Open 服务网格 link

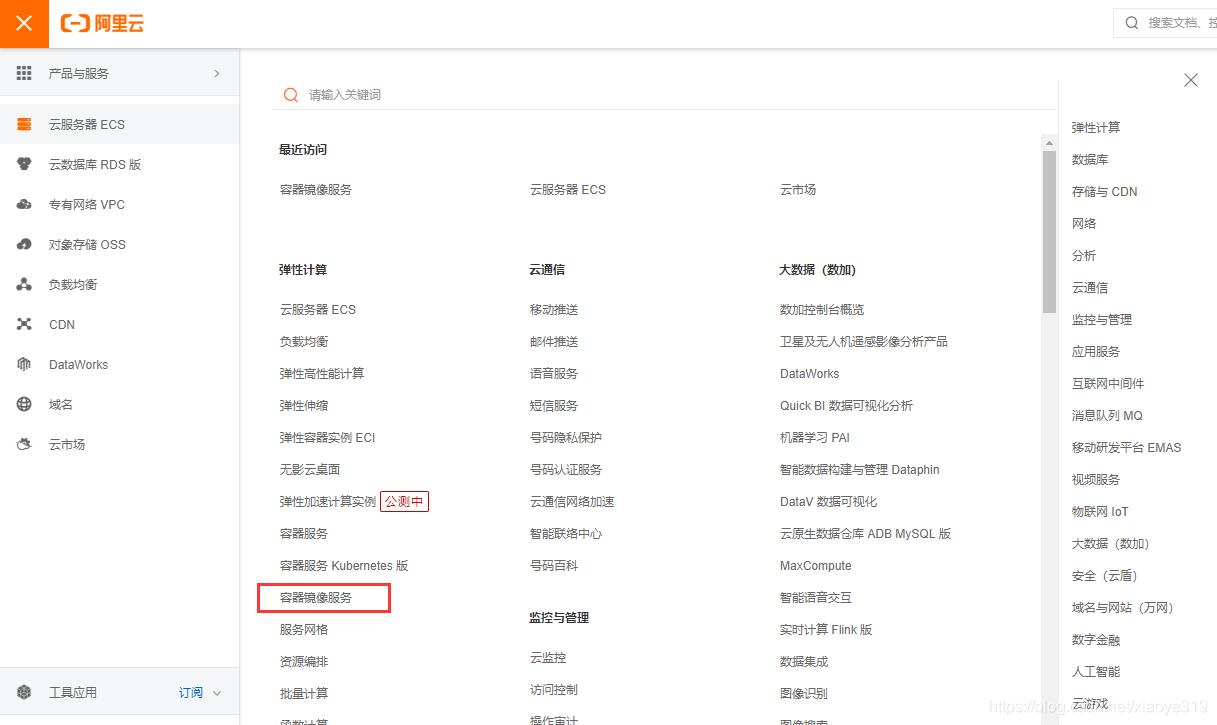pyautogui.click(x=304, y=629)
